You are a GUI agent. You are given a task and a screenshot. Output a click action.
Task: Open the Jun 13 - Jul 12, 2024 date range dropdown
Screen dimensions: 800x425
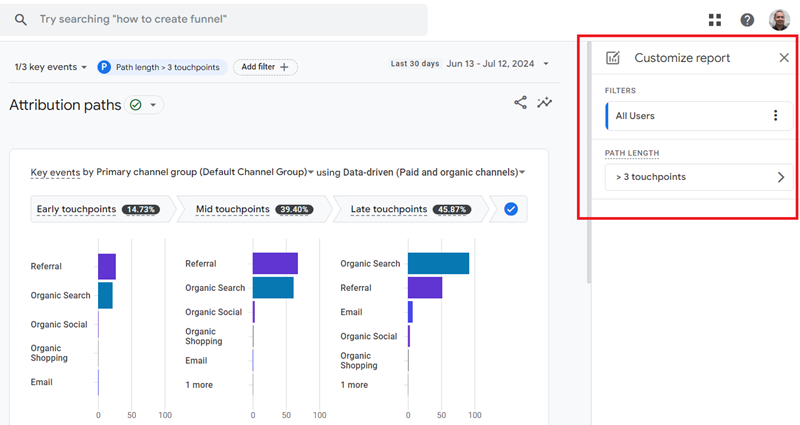pyautogui.click(x=497, y=64)
